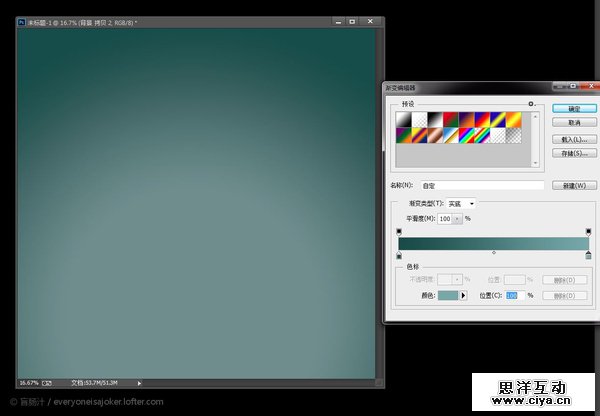Choose the copper gradient preset
Image resolution: width=600 pixels, height=416 pixels.
tap(435, 135)
